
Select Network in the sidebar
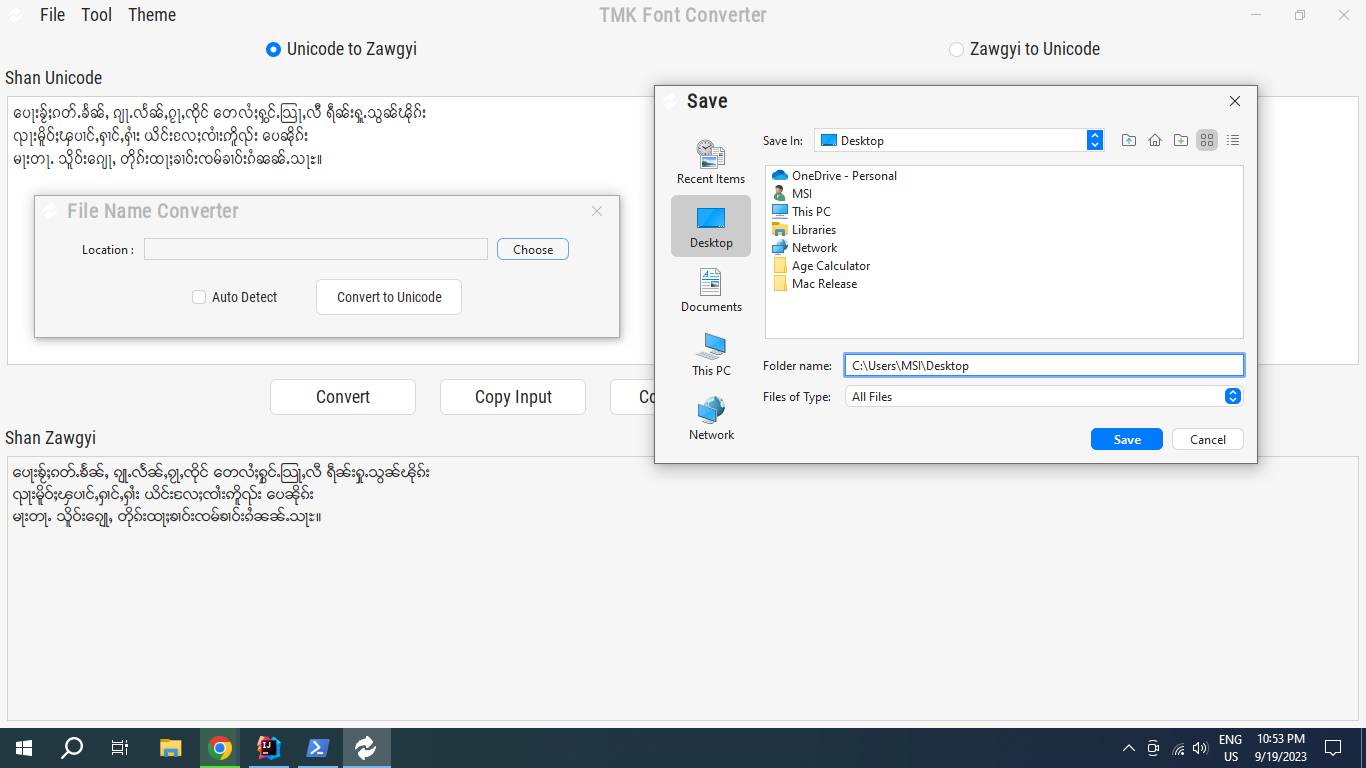711,418
